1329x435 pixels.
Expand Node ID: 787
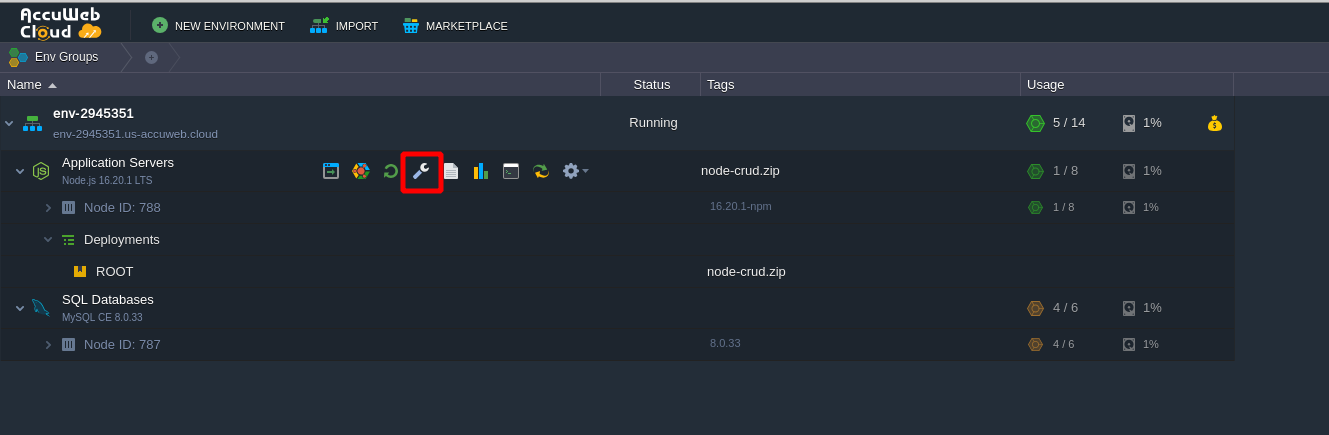[x=48, y=345]
